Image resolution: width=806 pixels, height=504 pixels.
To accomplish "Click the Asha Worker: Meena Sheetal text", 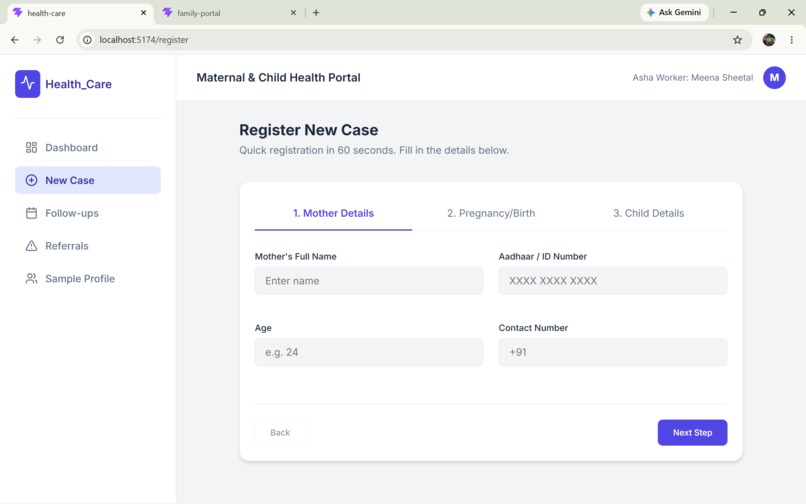I will pos(692,78).
